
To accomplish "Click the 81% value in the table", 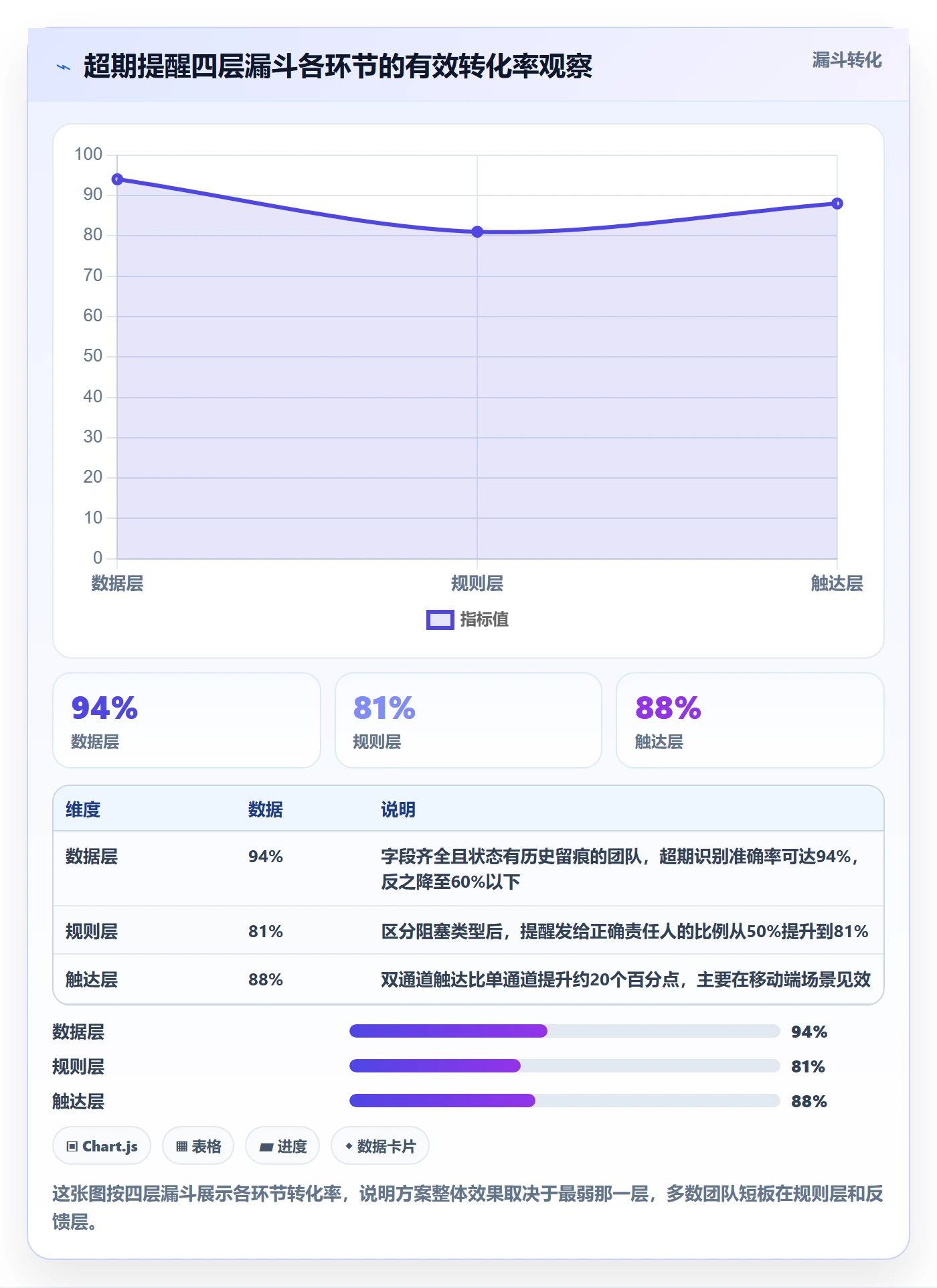I will [x=266, y=931].
